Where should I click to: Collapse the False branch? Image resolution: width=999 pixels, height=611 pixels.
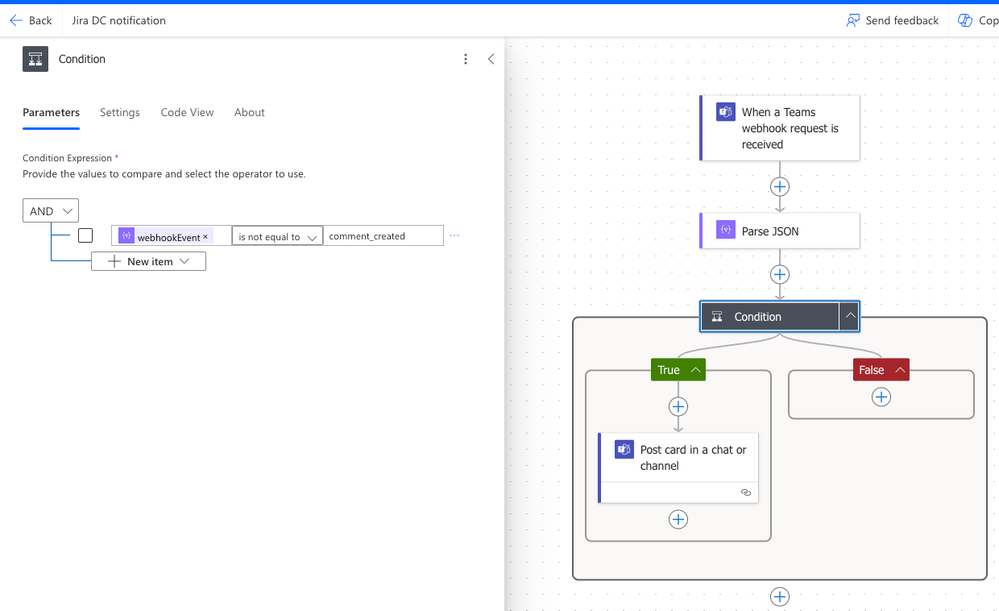(900, 370)
